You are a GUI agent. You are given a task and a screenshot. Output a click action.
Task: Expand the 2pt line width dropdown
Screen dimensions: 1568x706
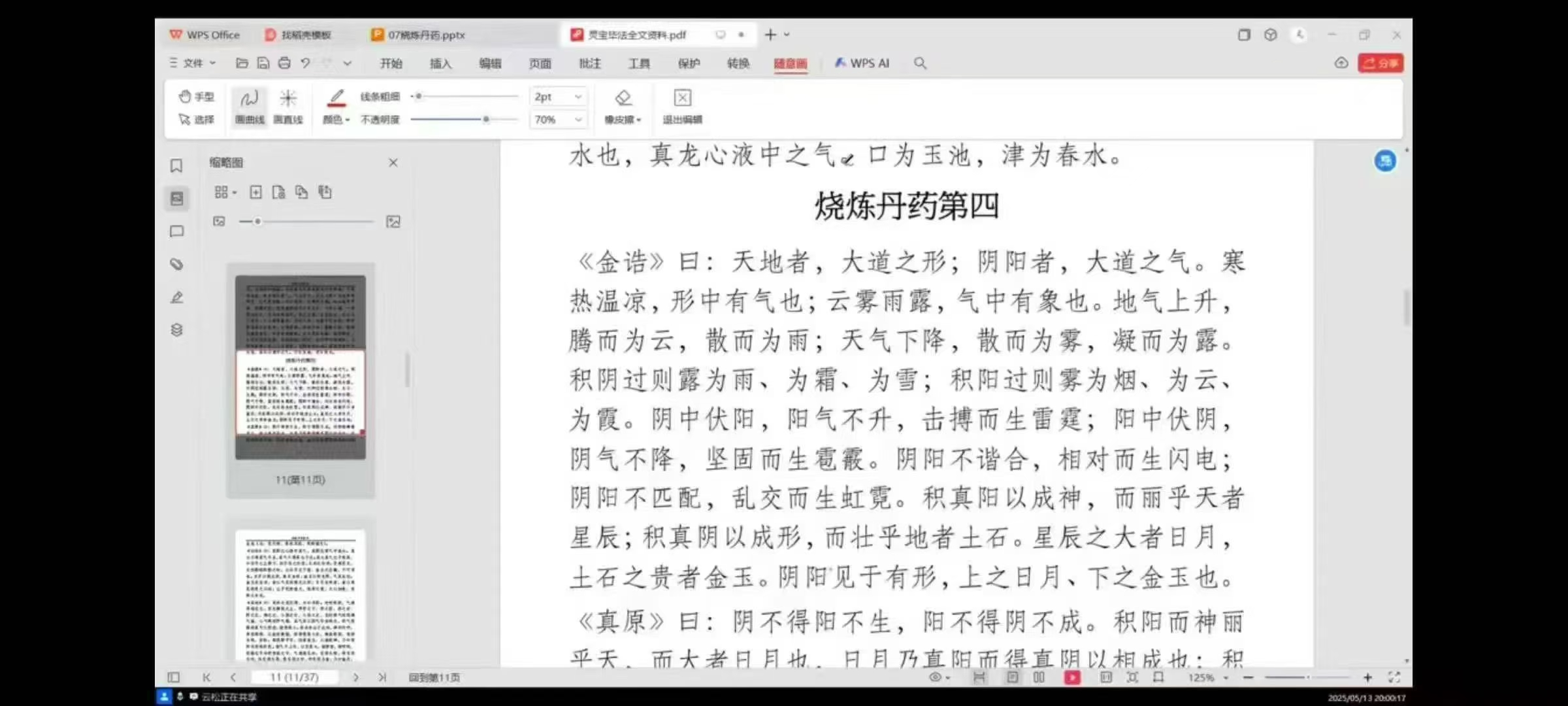coord(578,97)
